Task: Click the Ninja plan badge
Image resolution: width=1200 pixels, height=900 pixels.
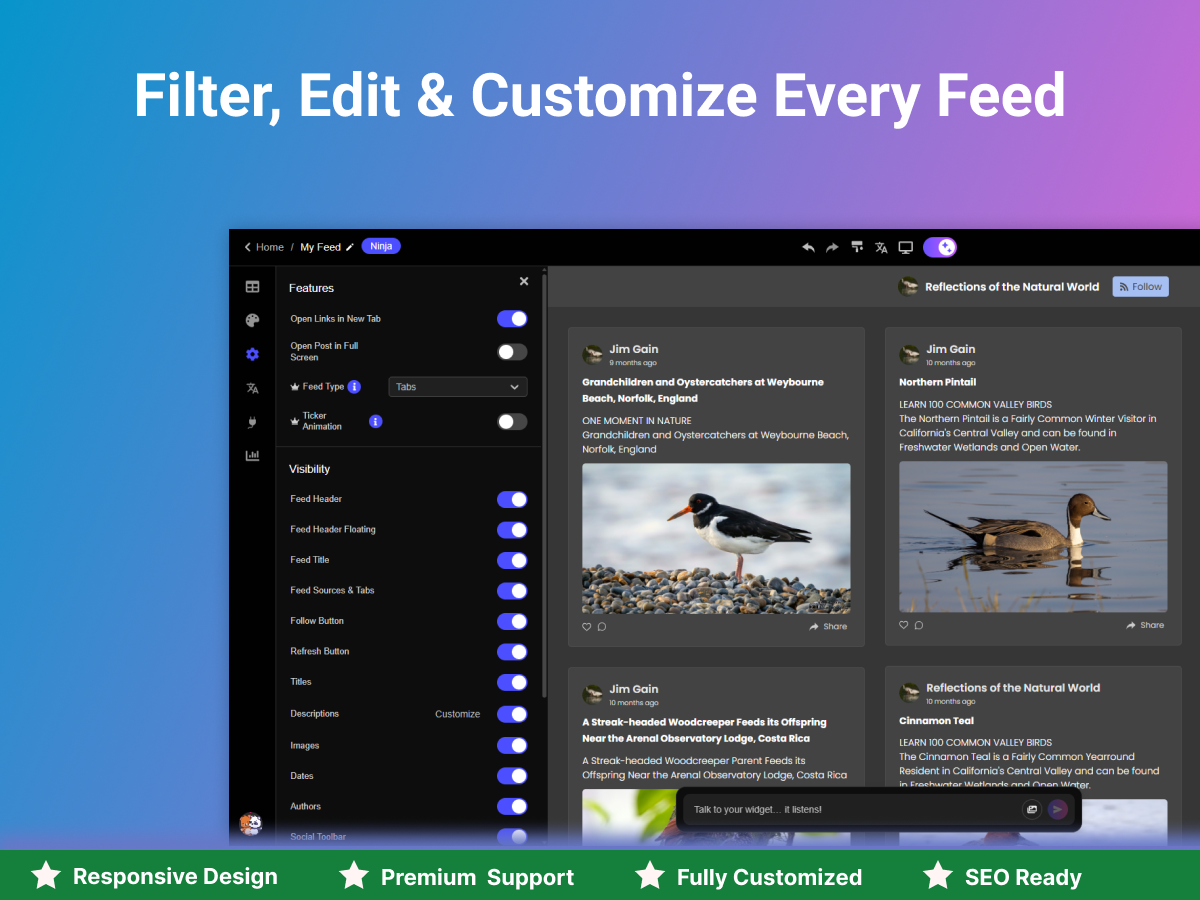Action: [381, 246]
